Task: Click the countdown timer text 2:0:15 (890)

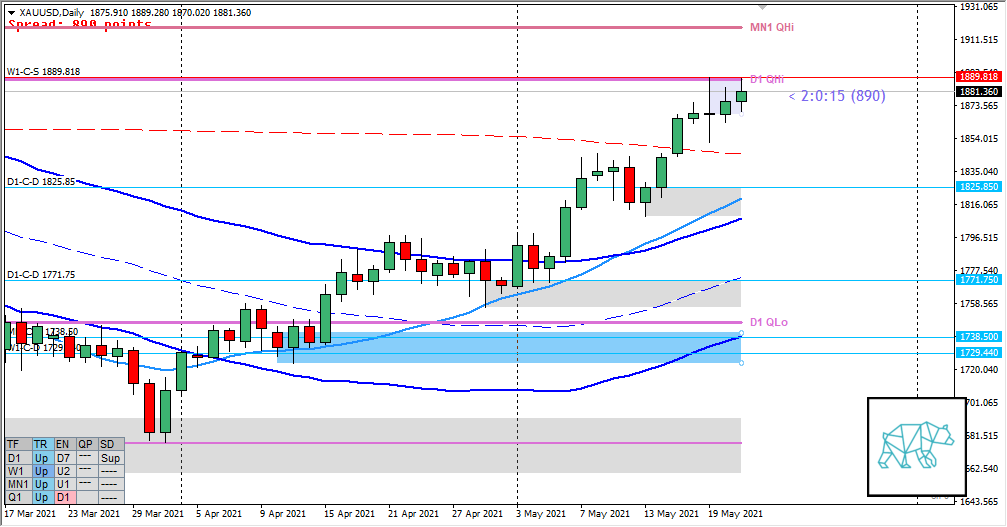Action: coord(836,96)
